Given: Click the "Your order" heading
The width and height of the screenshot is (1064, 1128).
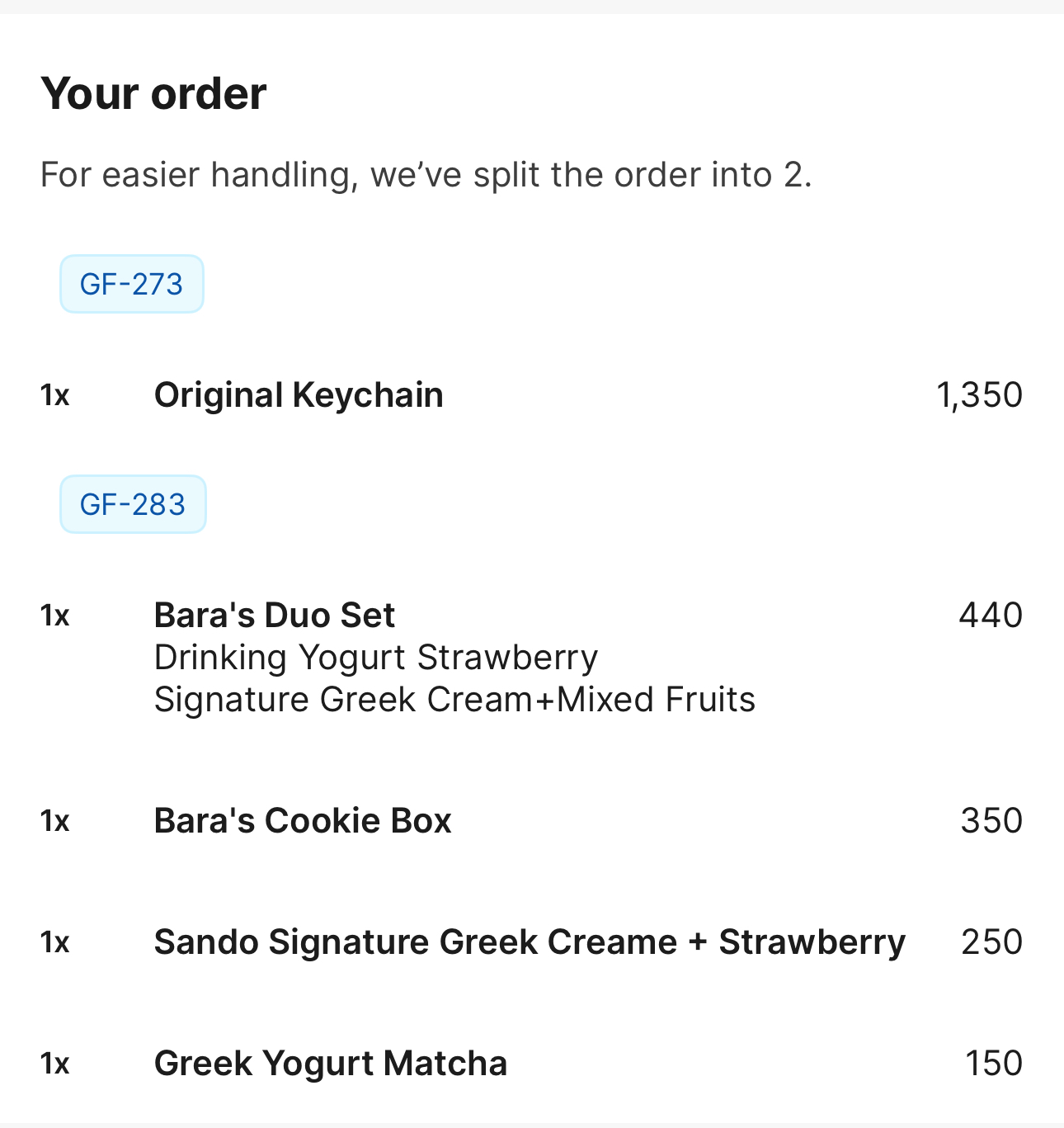Looking at the screenshot, I should [x=153, y=93].
